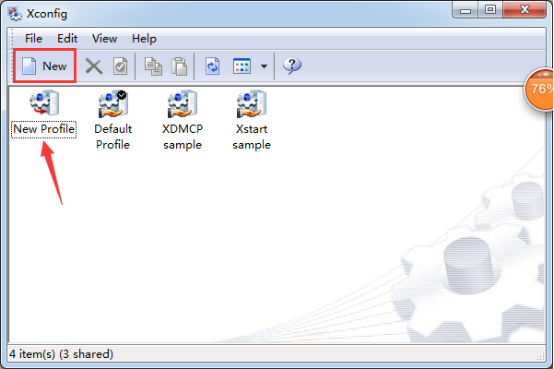This screenshot has height=369, width=554.
Task: Open the Edit menu
Action: click(67, 38)
